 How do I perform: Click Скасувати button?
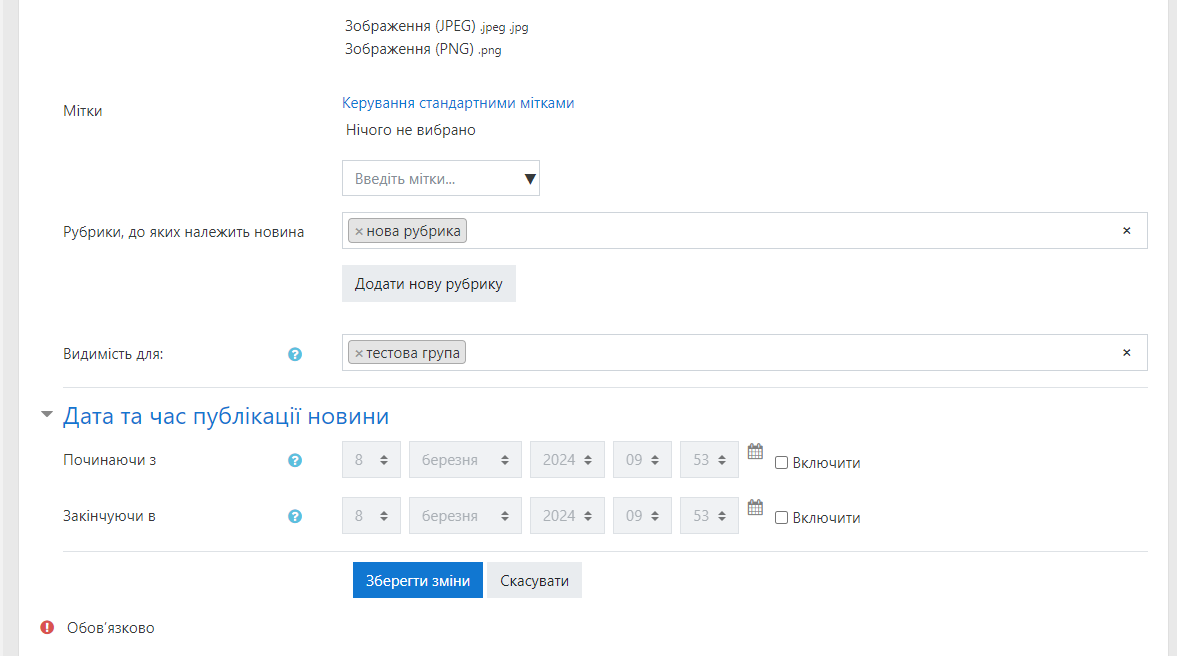(534, 580)
